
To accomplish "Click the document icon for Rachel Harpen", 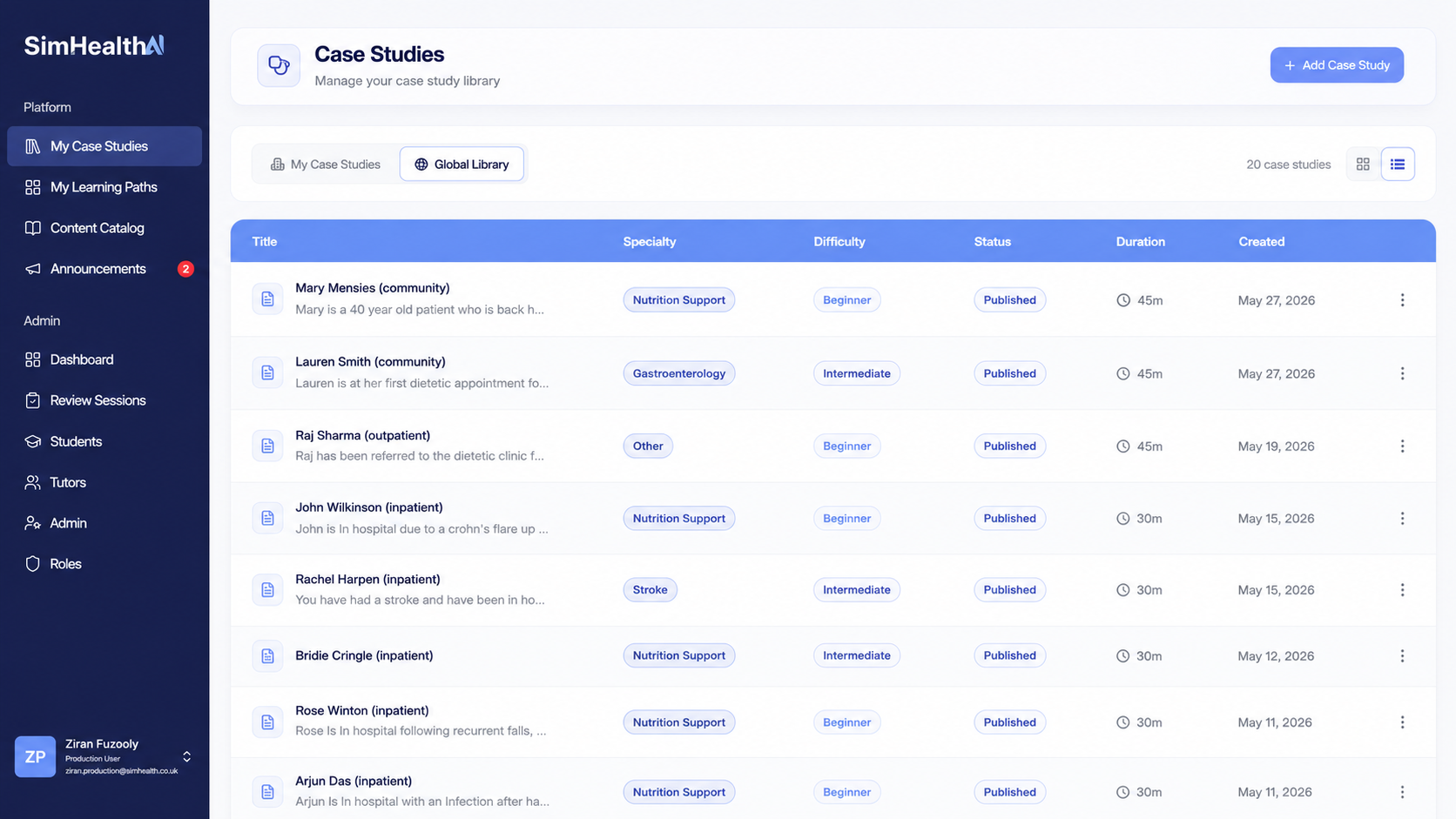I will [x=267, y=590].
